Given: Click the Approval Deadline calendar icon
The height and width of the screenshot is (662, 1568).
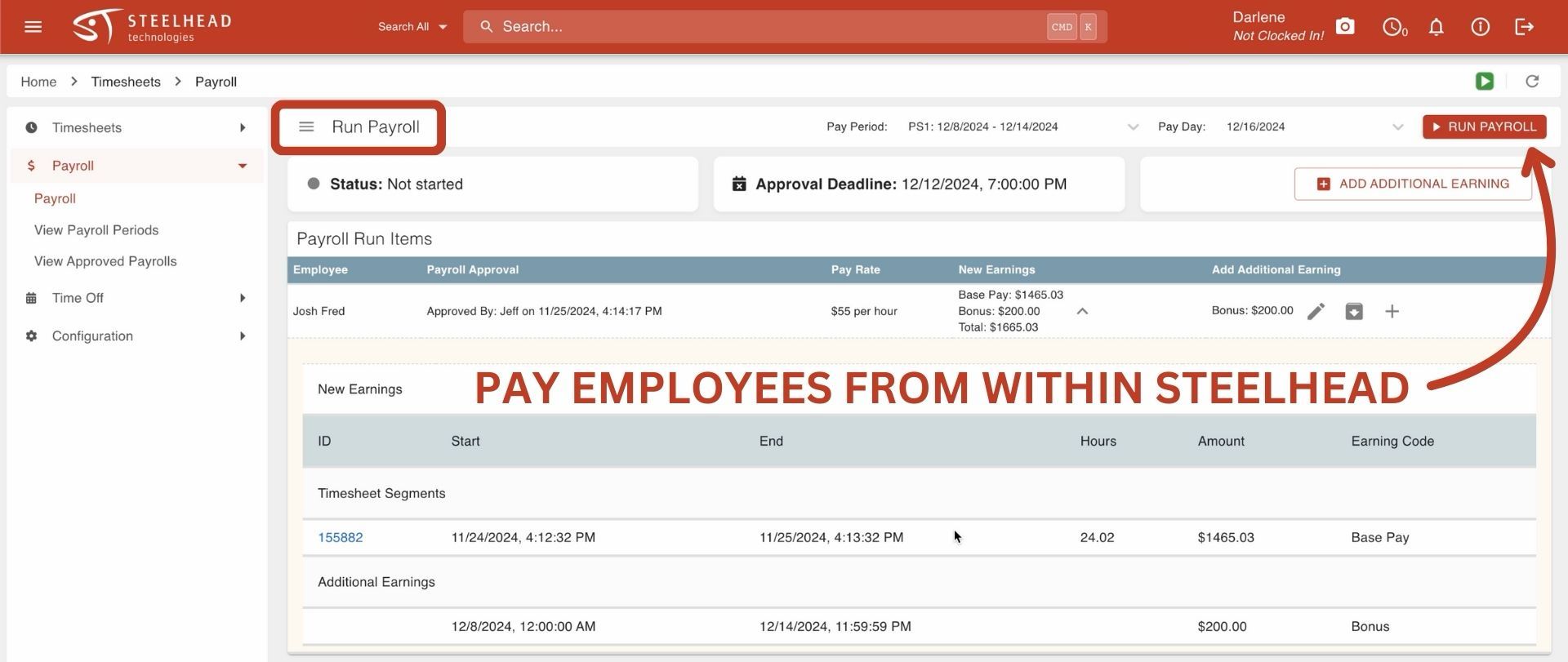Looking at the screenshot, I should pyautogui.click(x=739, y=184).
